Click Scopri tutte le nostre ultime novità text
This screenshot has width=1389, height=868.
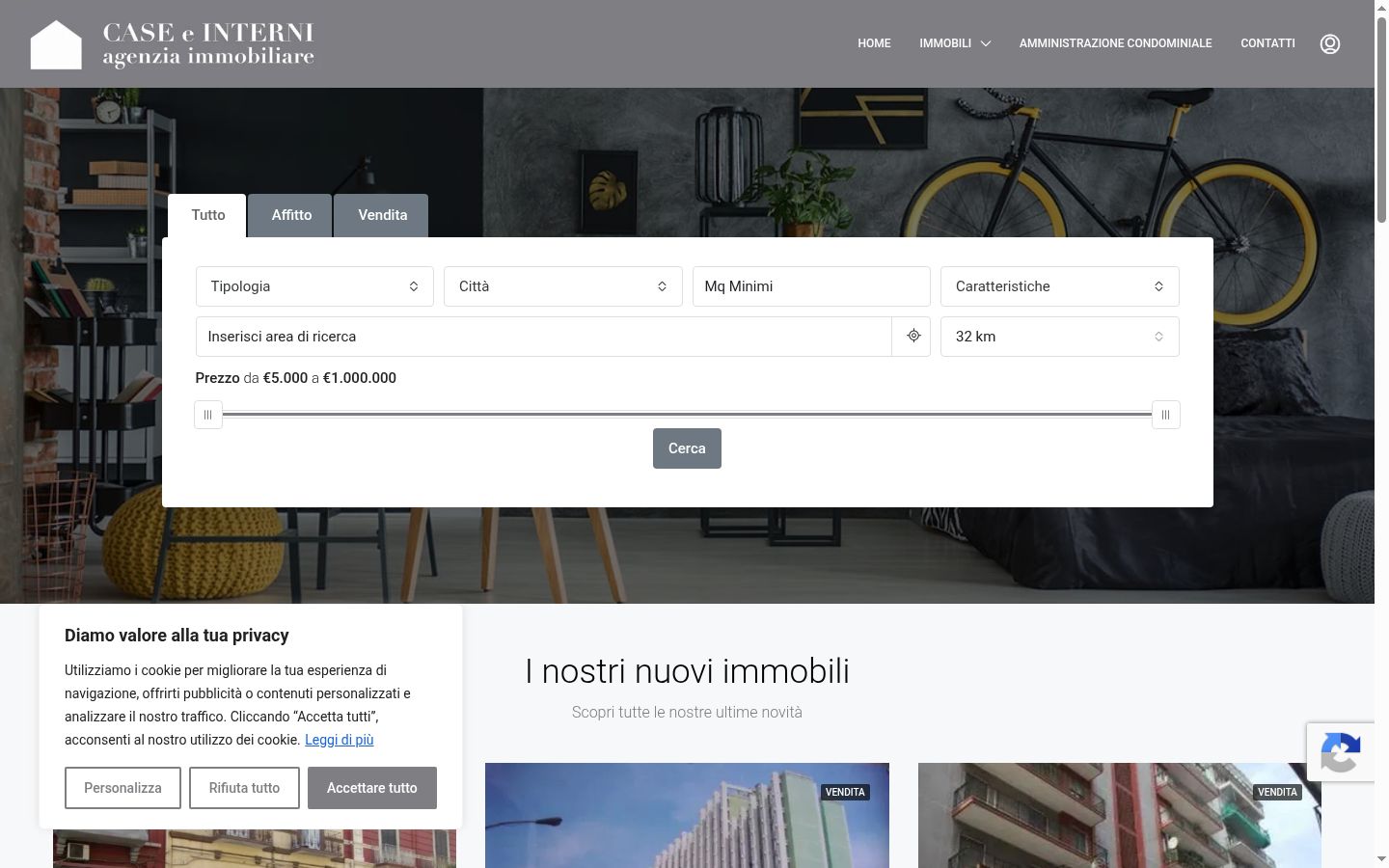[x=687, y=712]
